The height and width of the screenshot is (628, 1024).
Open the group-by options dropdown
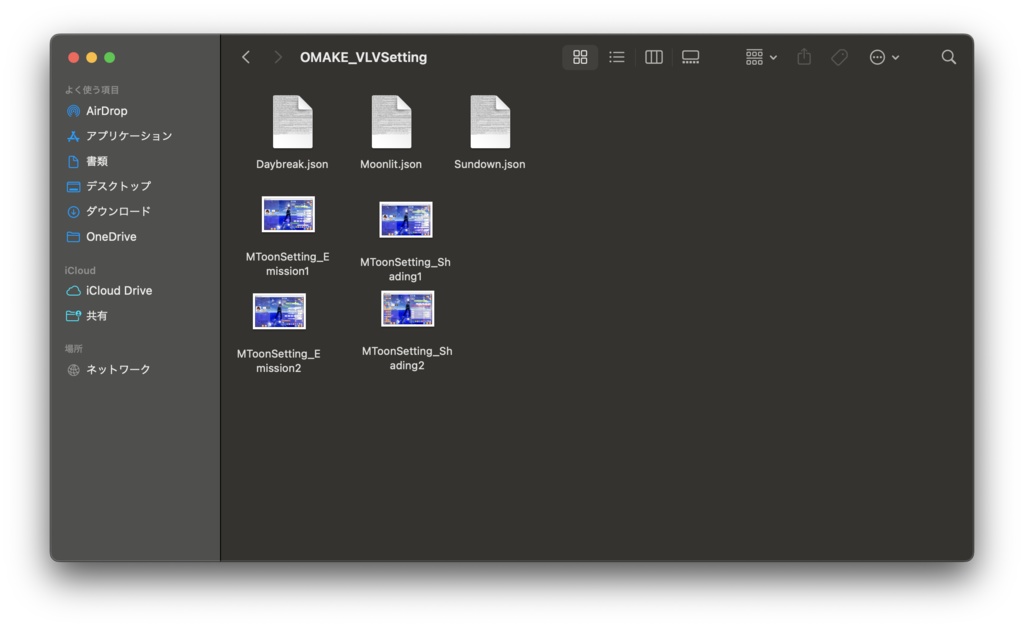(x=761, y=57)
